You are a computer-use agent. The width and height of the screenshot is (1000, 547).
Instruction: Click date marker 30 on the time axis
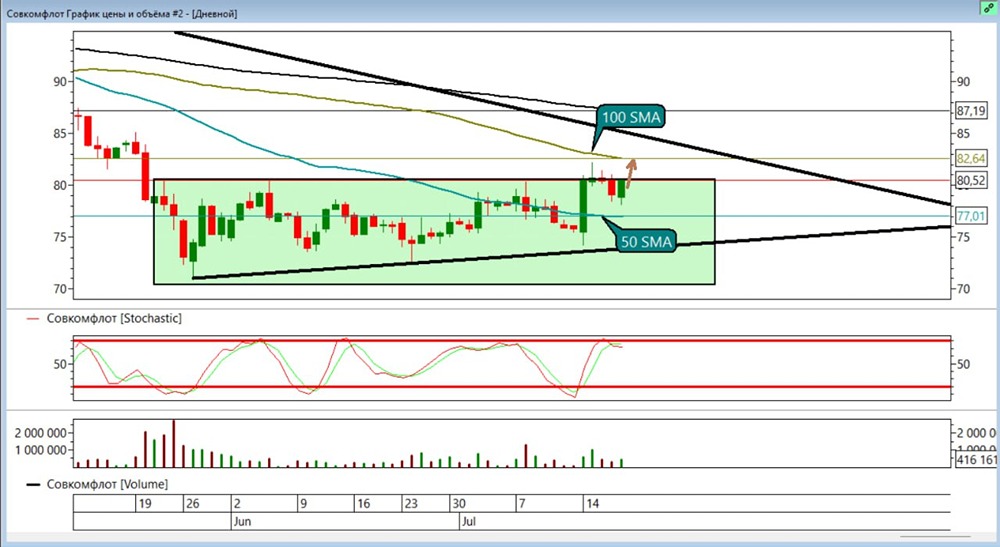coord(459,504)
